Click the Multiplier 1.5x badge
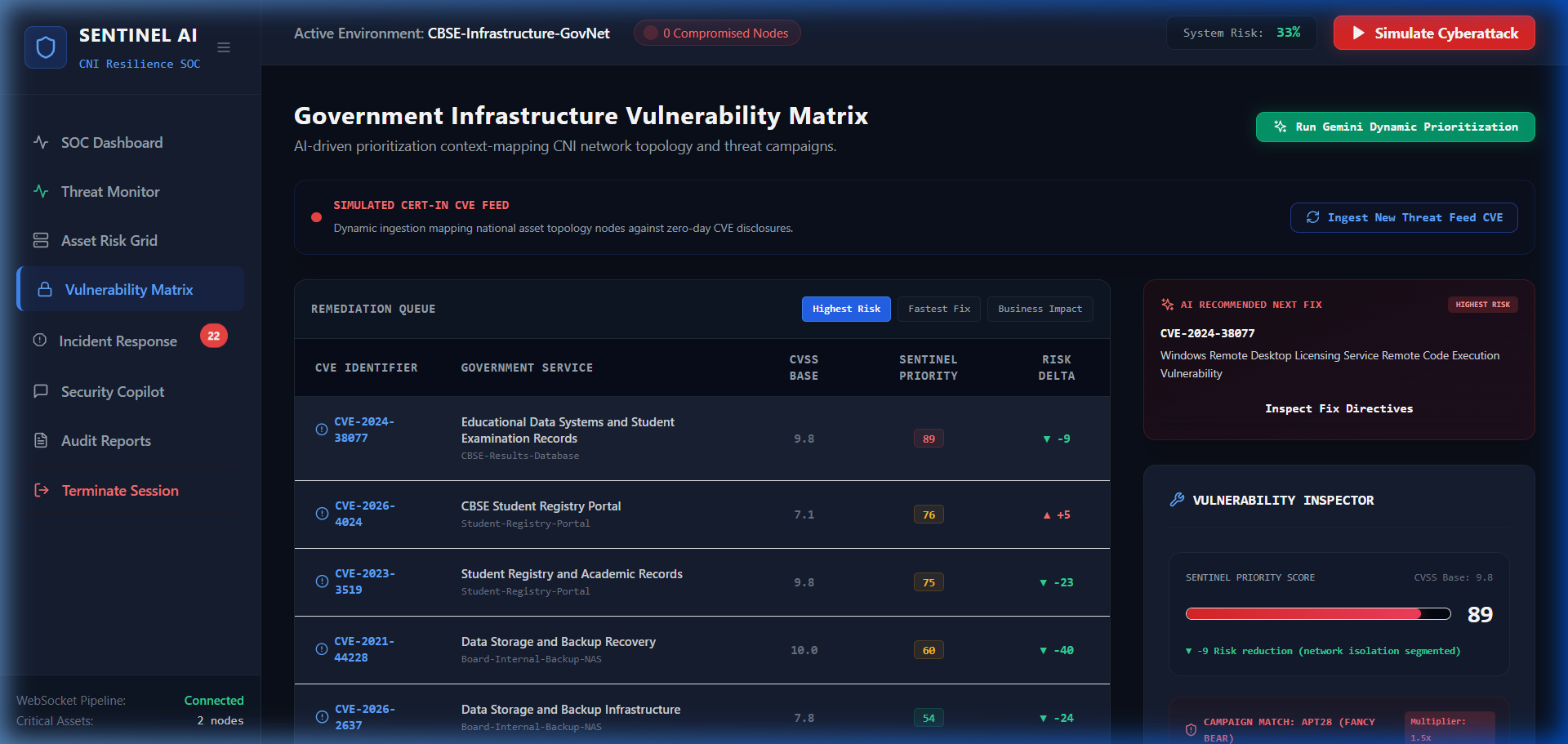1568x744 pixels. [x=1450, y=729]
